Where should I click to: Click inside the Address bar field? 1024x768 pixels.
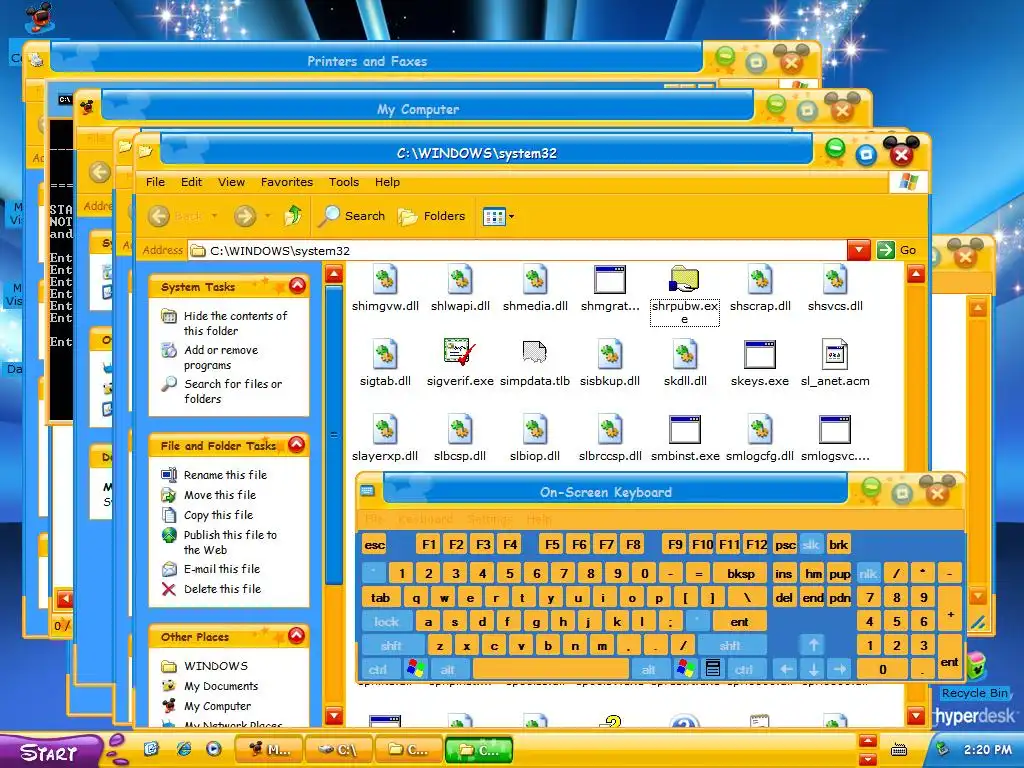pyautogui.click(x=519, y=250)
